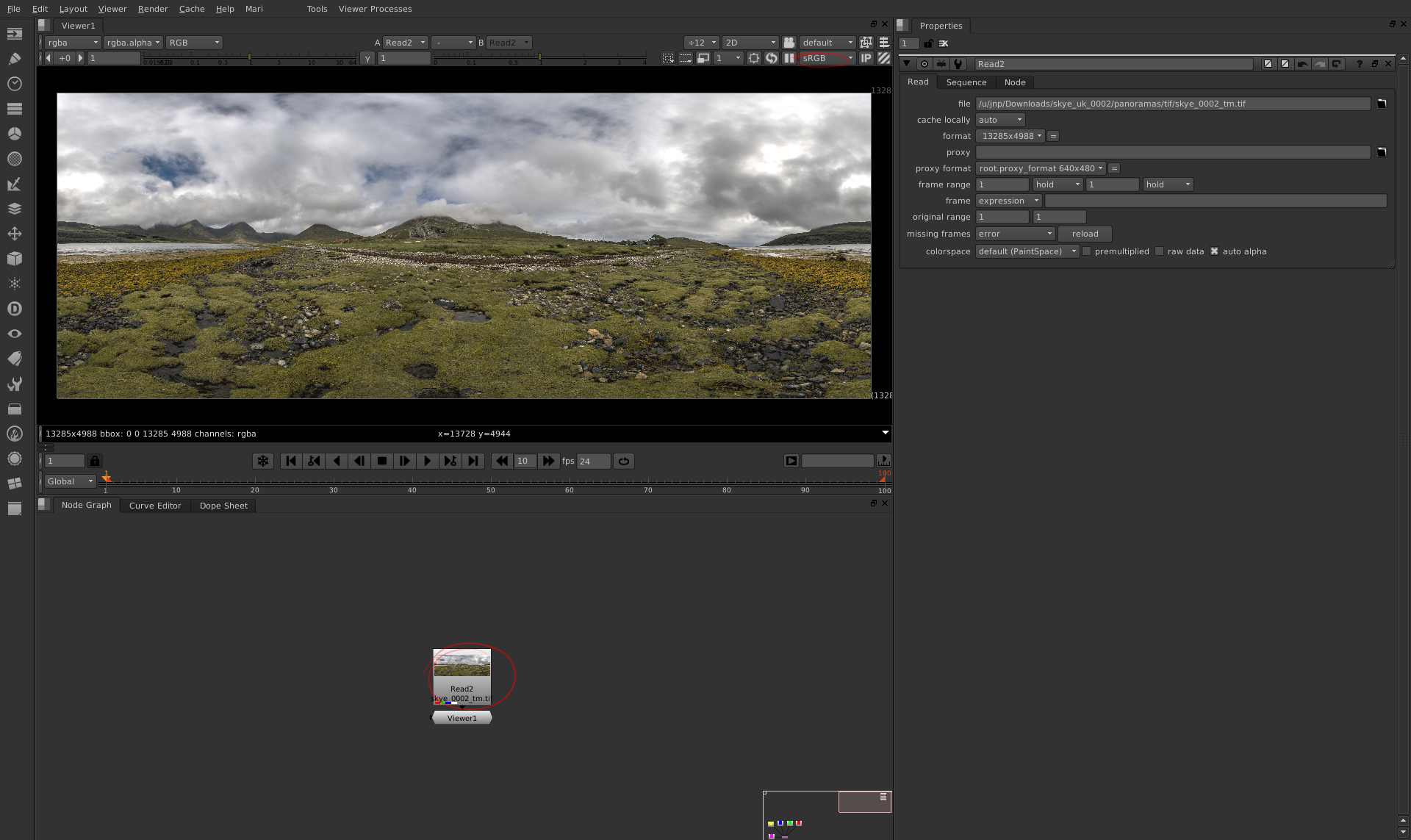The image size is (1411, 840).
Task: Open the Color nodes toolbar icon
Action: pyautogui.click(x=14, y=134)
